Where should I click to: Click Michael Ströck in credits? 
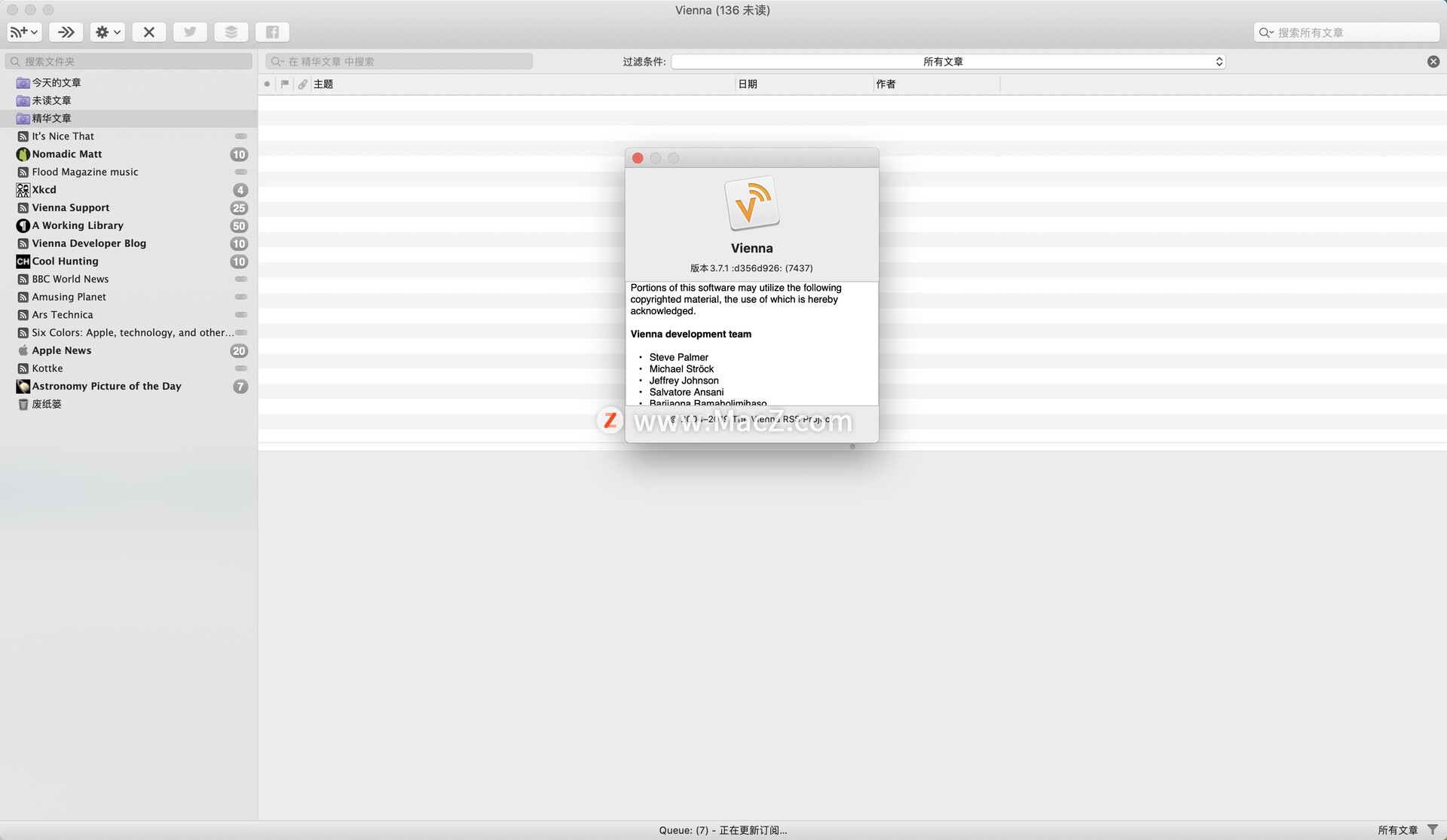click(x=681, y=368)
